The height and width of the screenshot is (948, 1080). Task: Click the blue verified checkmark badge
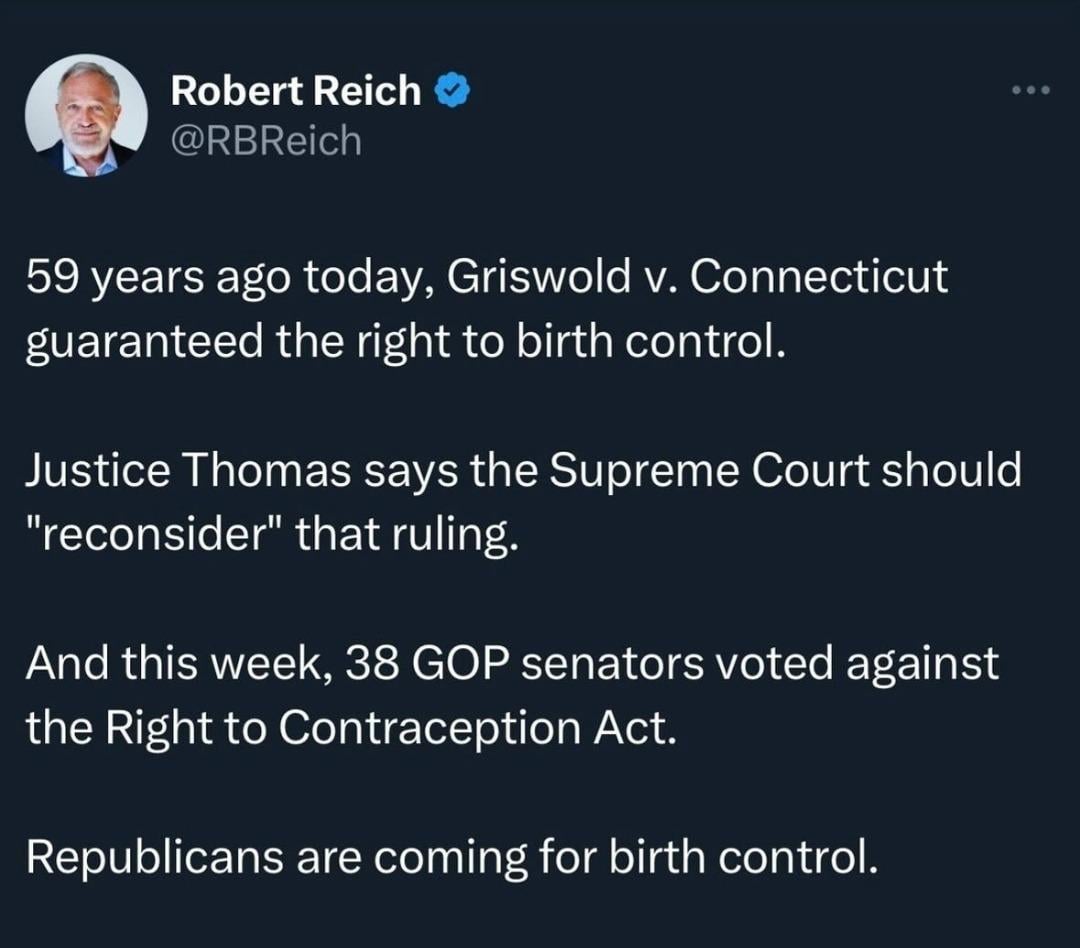[453, 90]
